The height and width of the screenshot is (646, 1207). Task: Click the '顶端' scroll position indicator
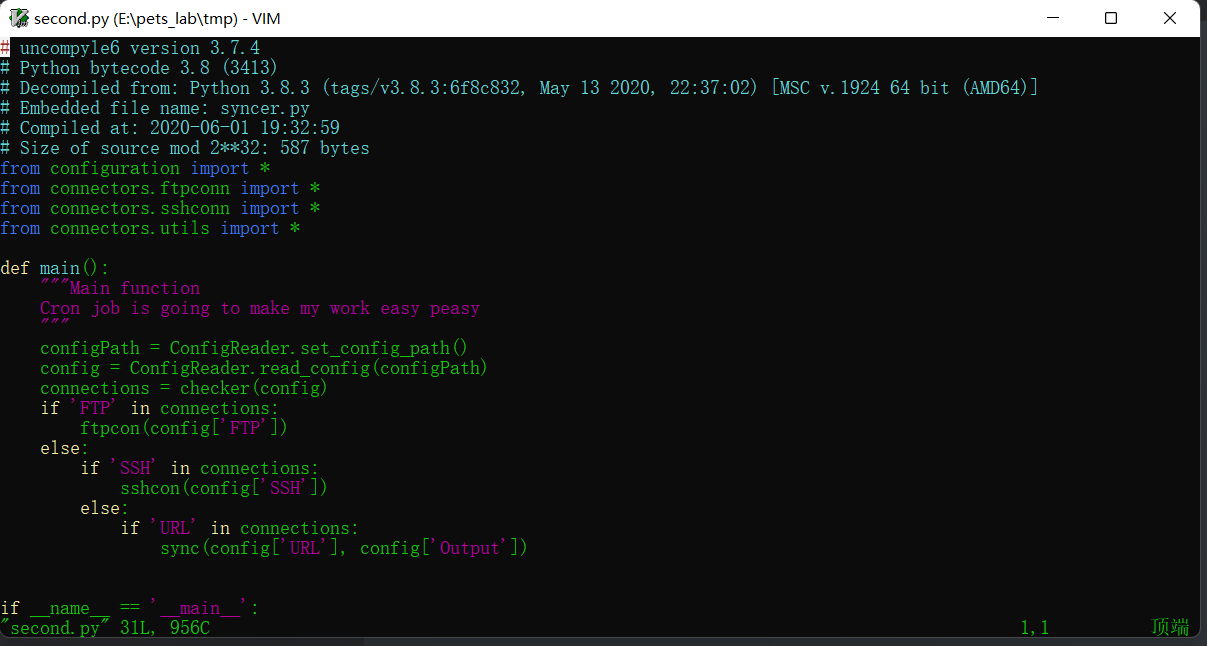pyautogui.click(x=1170, y=628)
